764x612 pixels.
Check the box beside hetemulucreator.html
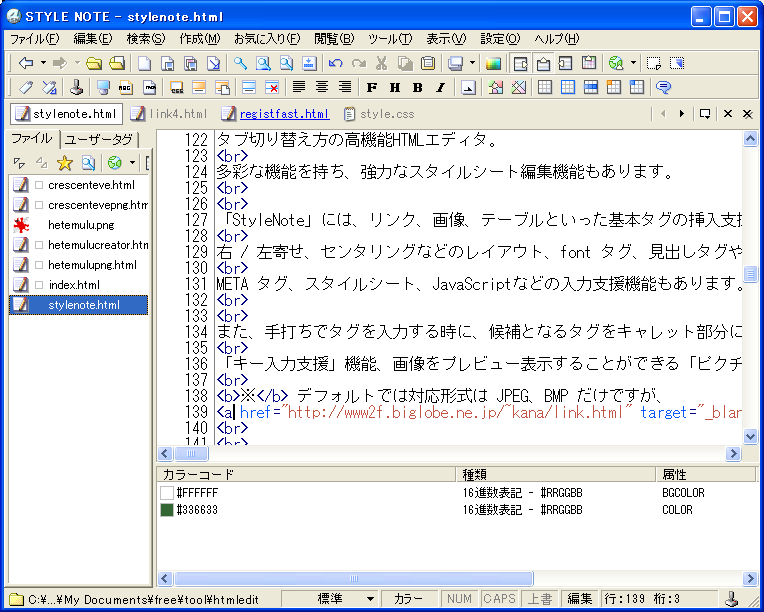(x=39, y=245)
